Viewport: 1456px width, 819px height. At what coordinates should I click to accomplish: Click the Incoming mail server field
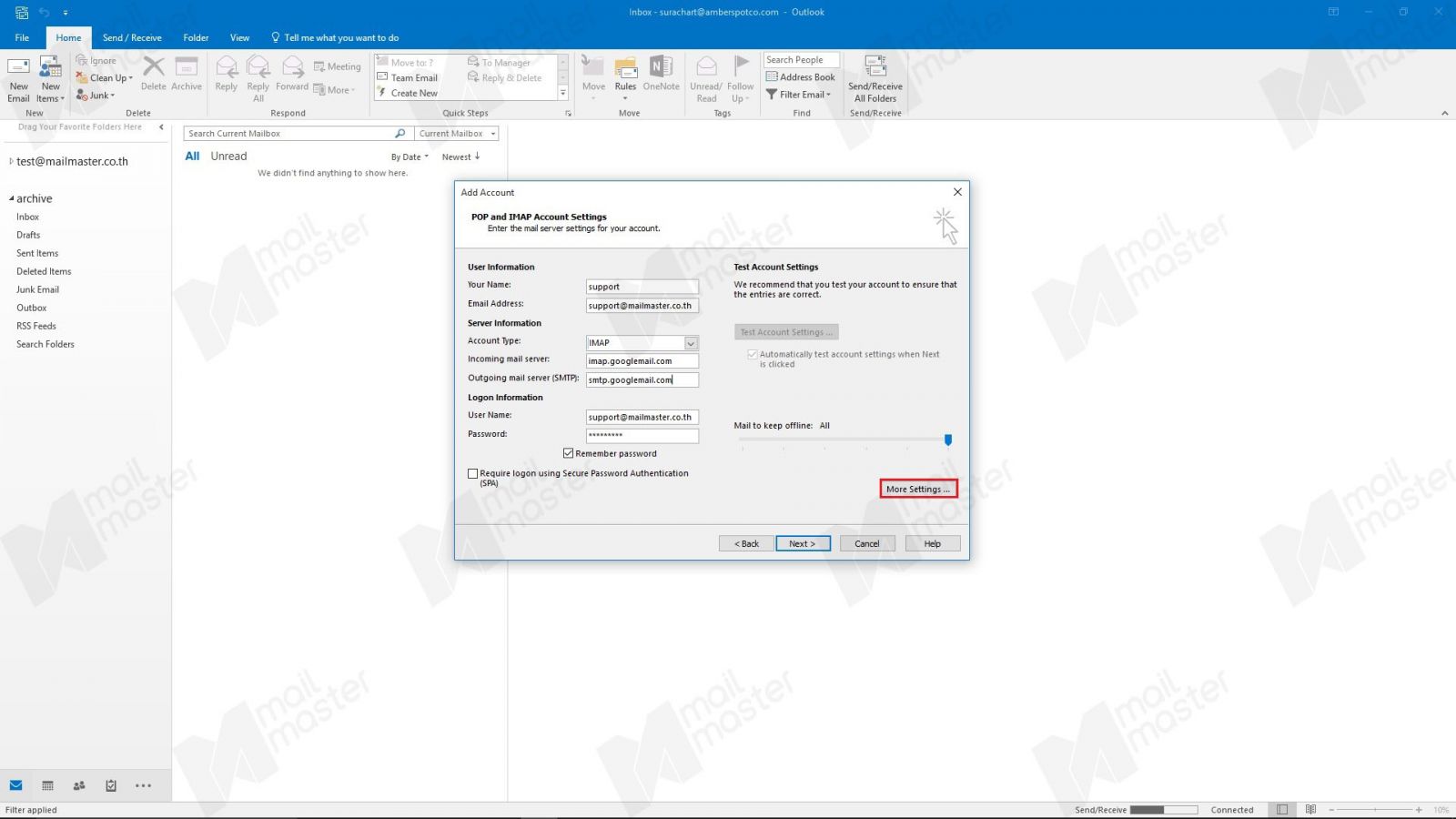pos(642,361)
